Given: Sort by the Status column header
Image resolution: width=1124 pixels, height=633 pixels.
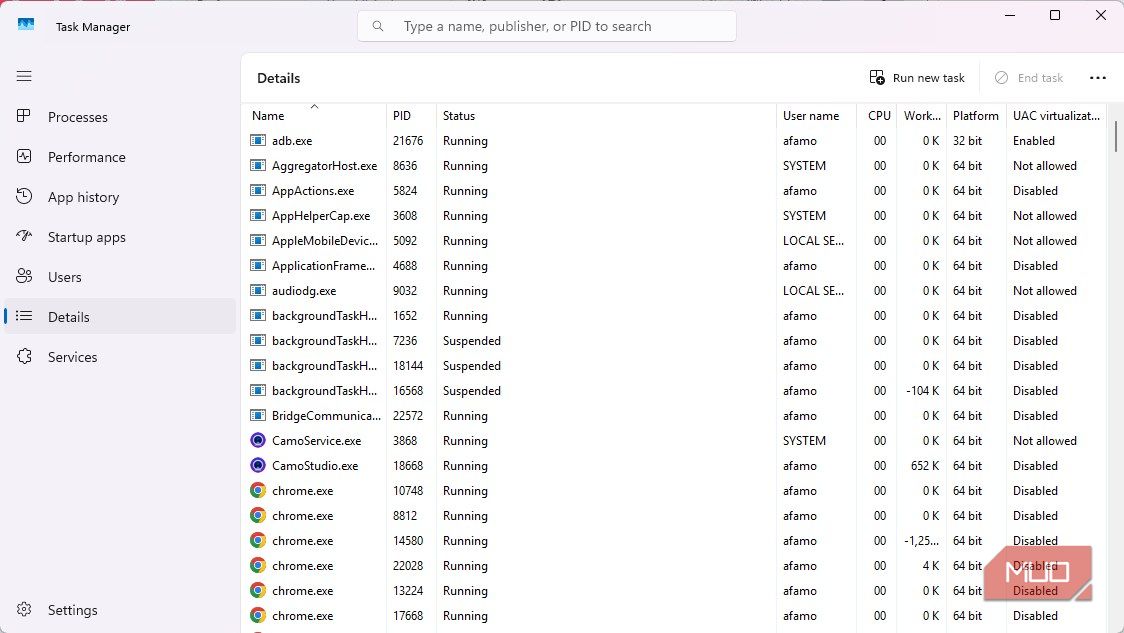Looking at the screenshot, I should [606, 115].
